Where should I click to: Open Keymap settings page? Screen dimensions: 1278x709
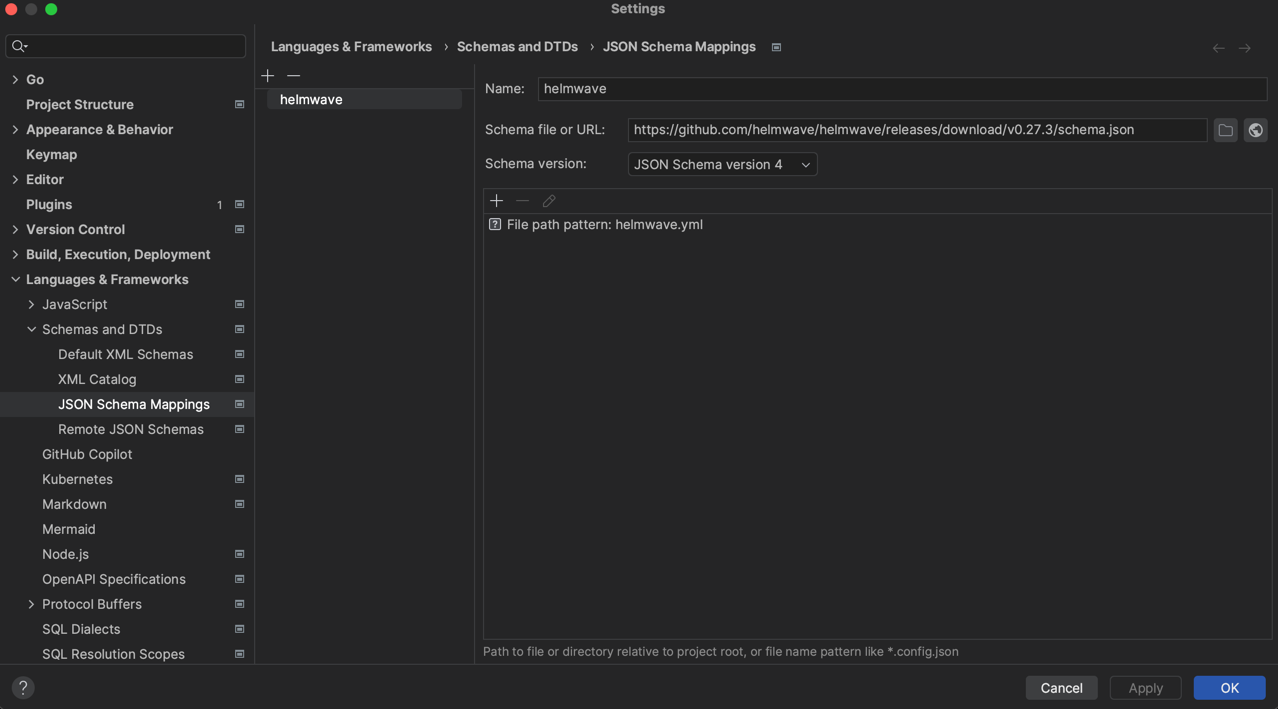tap(51, 154)
